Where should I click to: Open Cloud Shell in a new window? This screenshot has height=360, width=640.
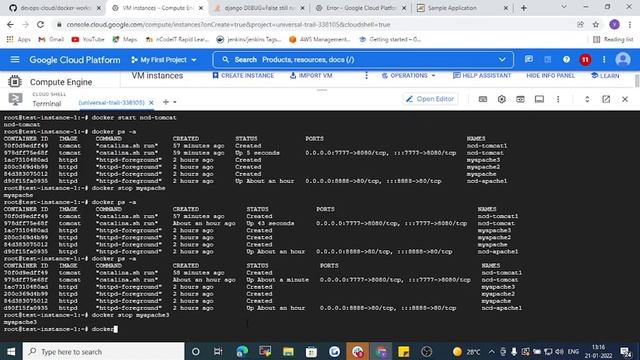(x=606, y=99)
